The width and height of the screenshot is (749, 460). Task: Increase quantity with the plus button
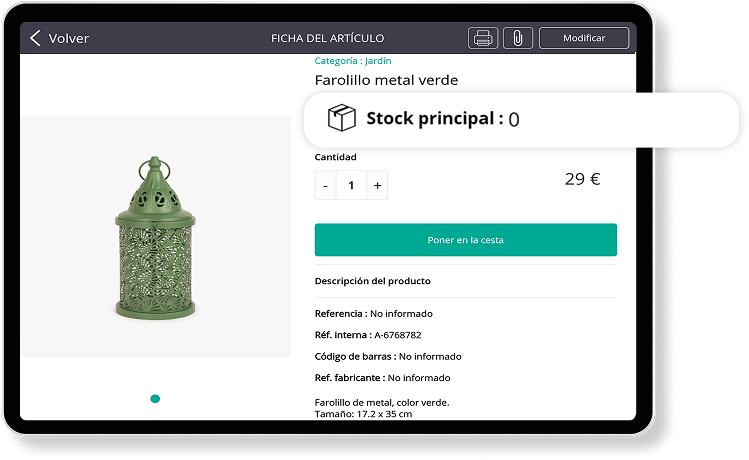pyautogui.click(x=377, y=185)
